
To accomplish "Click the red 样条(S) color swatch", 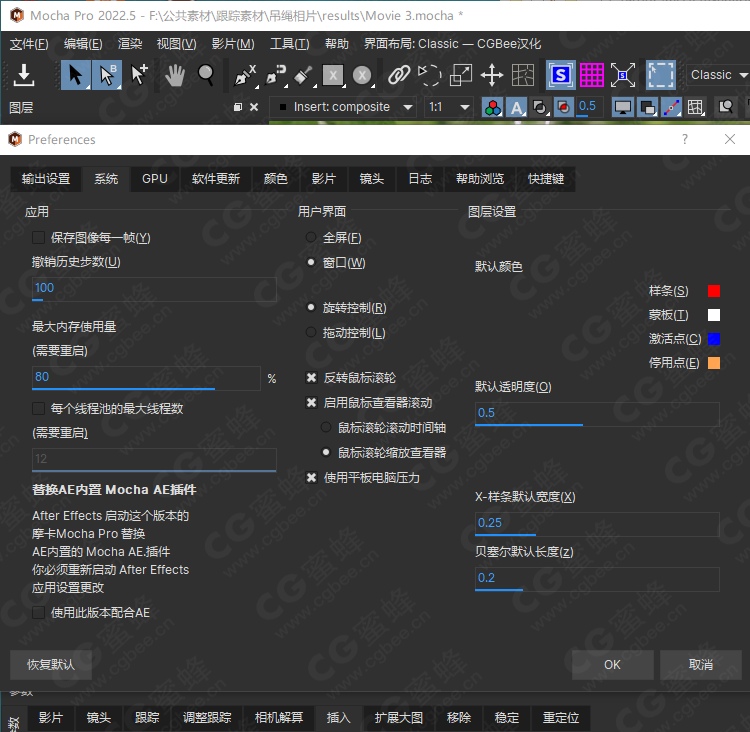I will tap(714, 291).
